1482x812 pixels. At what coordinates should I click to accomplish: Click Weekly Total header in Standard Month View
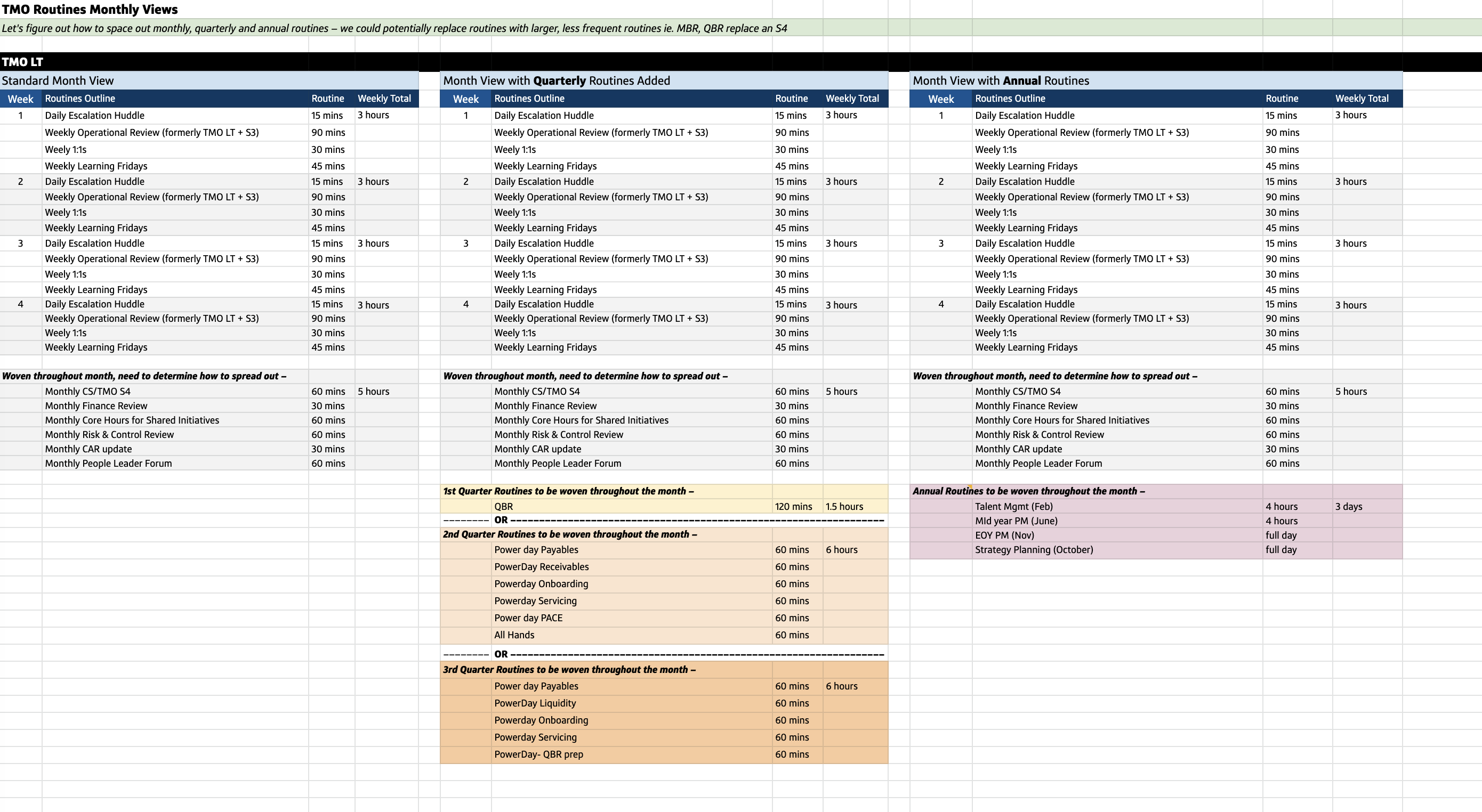[384, 99]
